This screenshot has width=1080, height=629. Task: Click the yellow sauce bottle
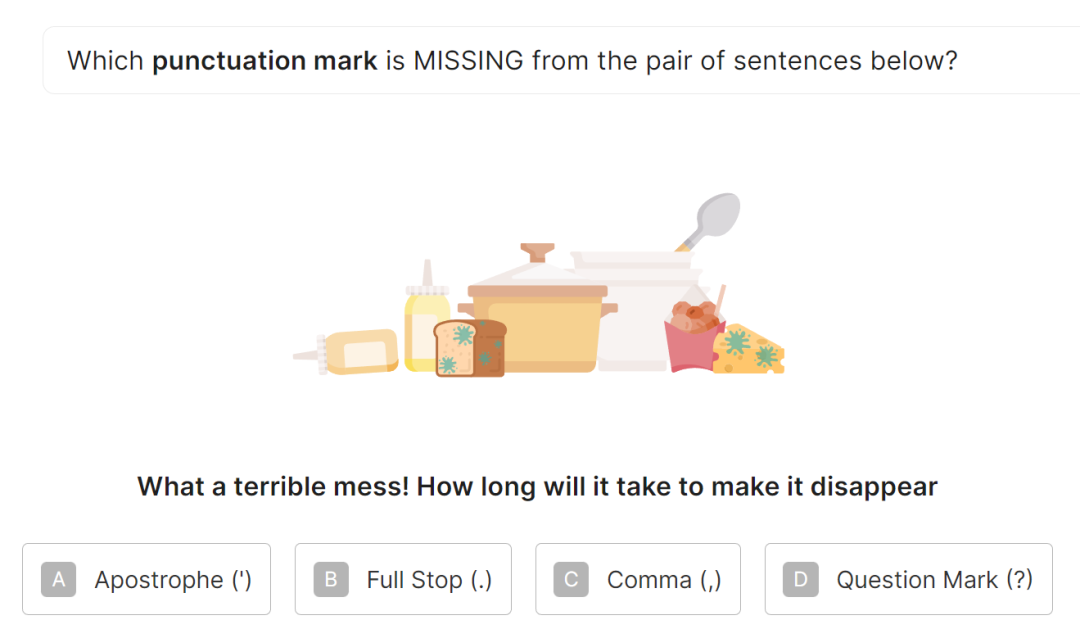coord(425,317)
